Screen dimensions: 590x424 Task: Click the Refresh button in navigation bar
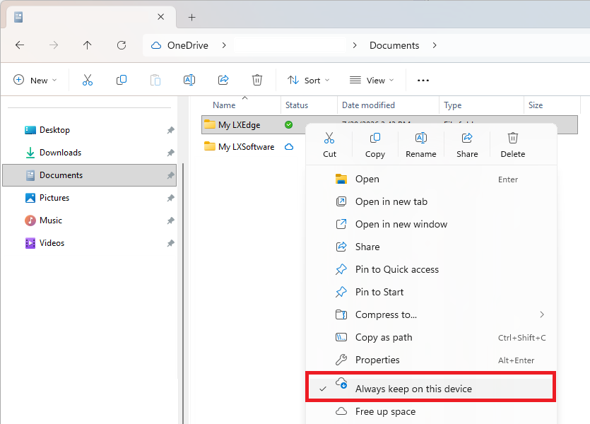point(121,46)
